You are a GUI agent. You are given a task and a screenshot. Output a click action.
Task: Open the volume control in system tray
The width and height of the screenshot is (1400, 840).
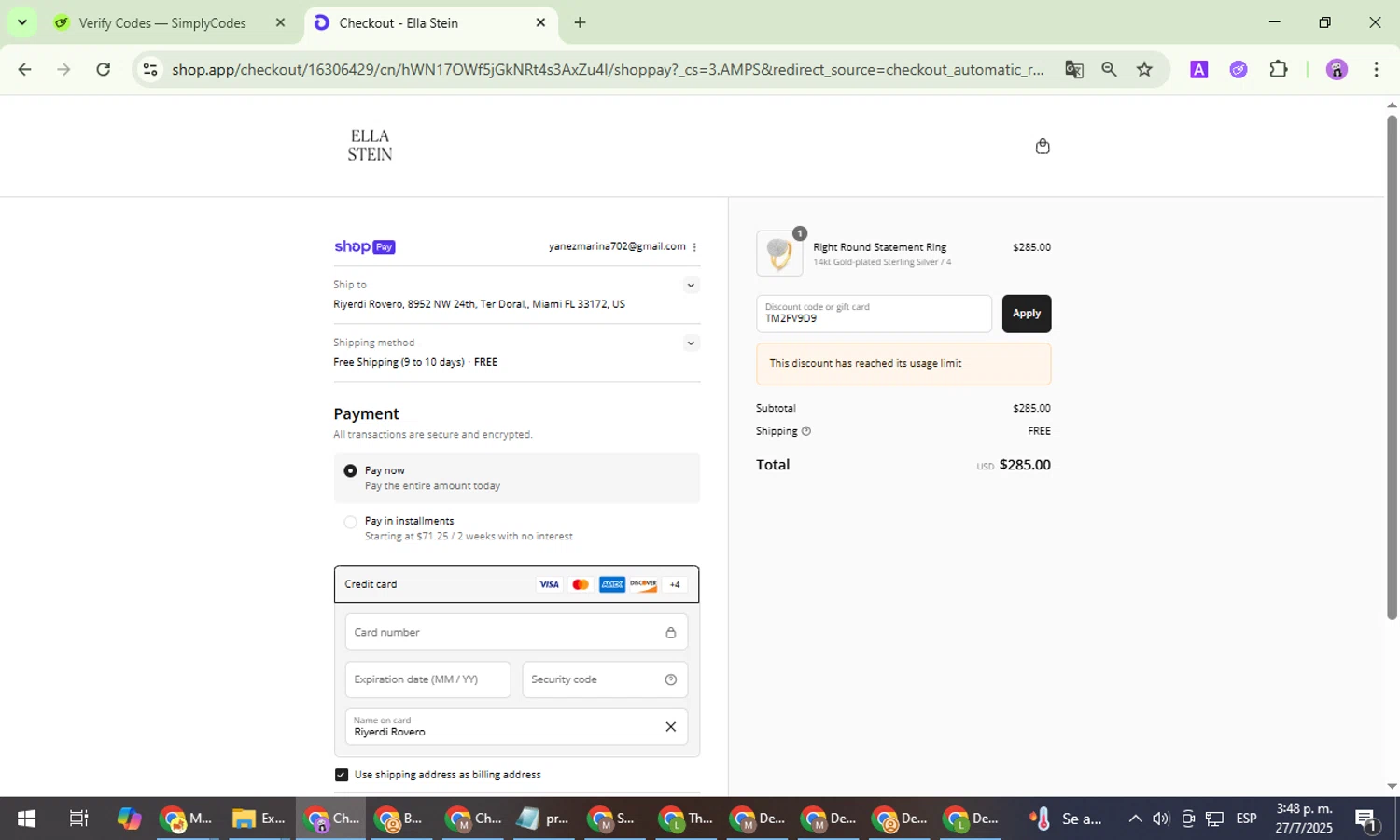pos(1161,819)
